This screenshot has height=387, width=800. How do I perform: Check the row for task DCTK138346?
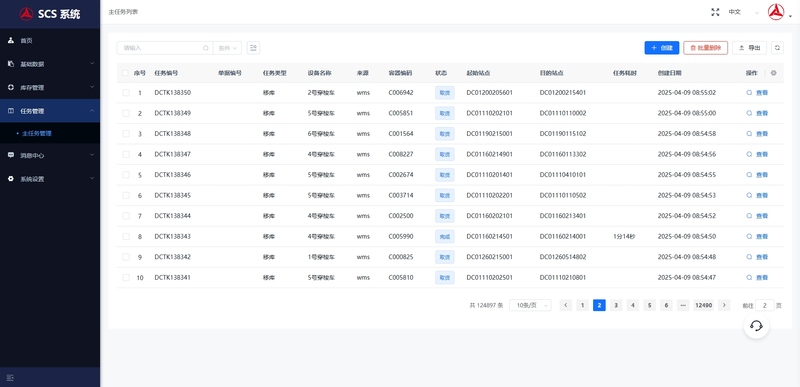click(126, 175)
